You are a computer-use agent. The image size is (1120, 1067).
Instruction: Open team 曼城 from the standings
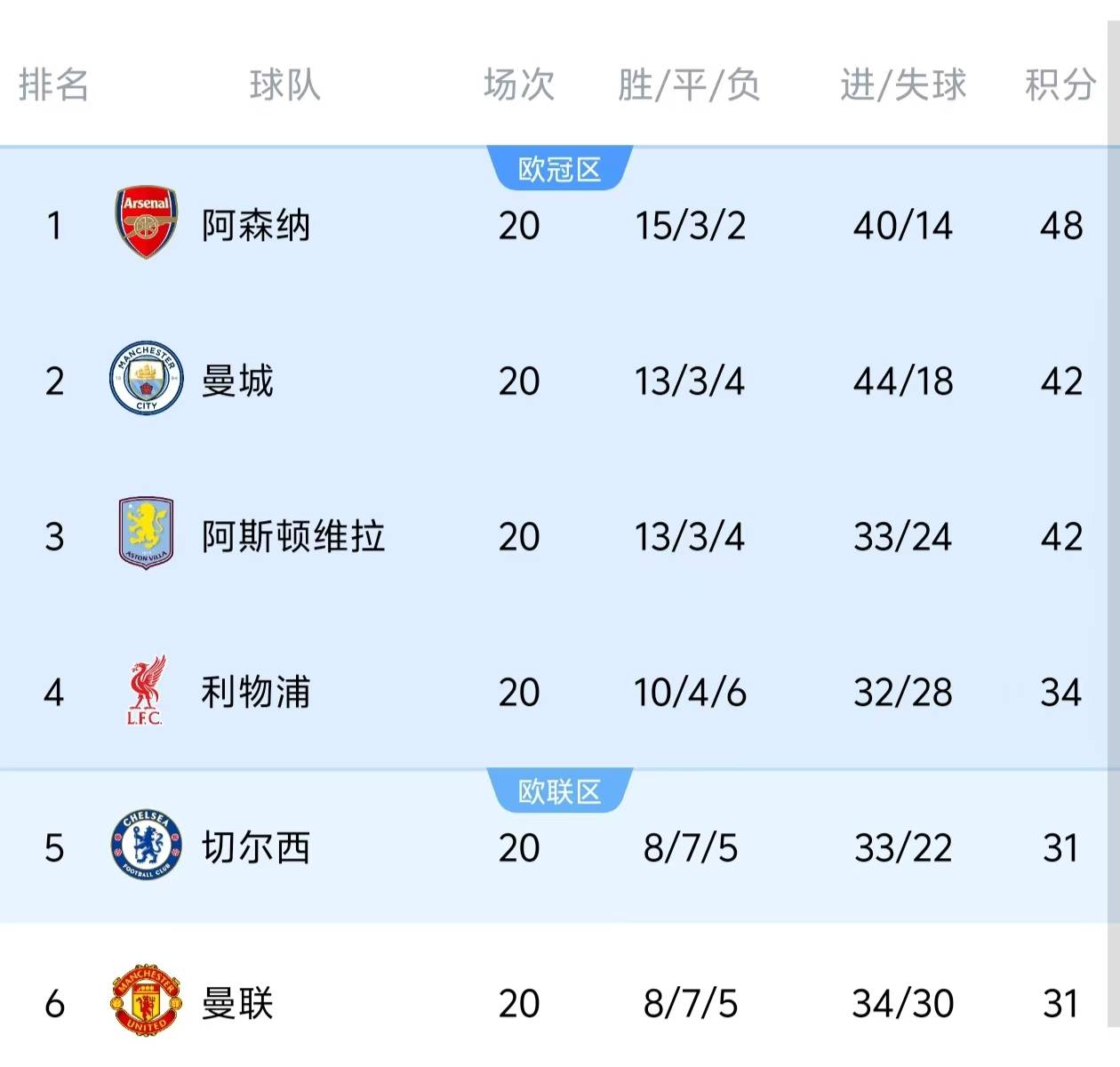(x=237, y=381)
